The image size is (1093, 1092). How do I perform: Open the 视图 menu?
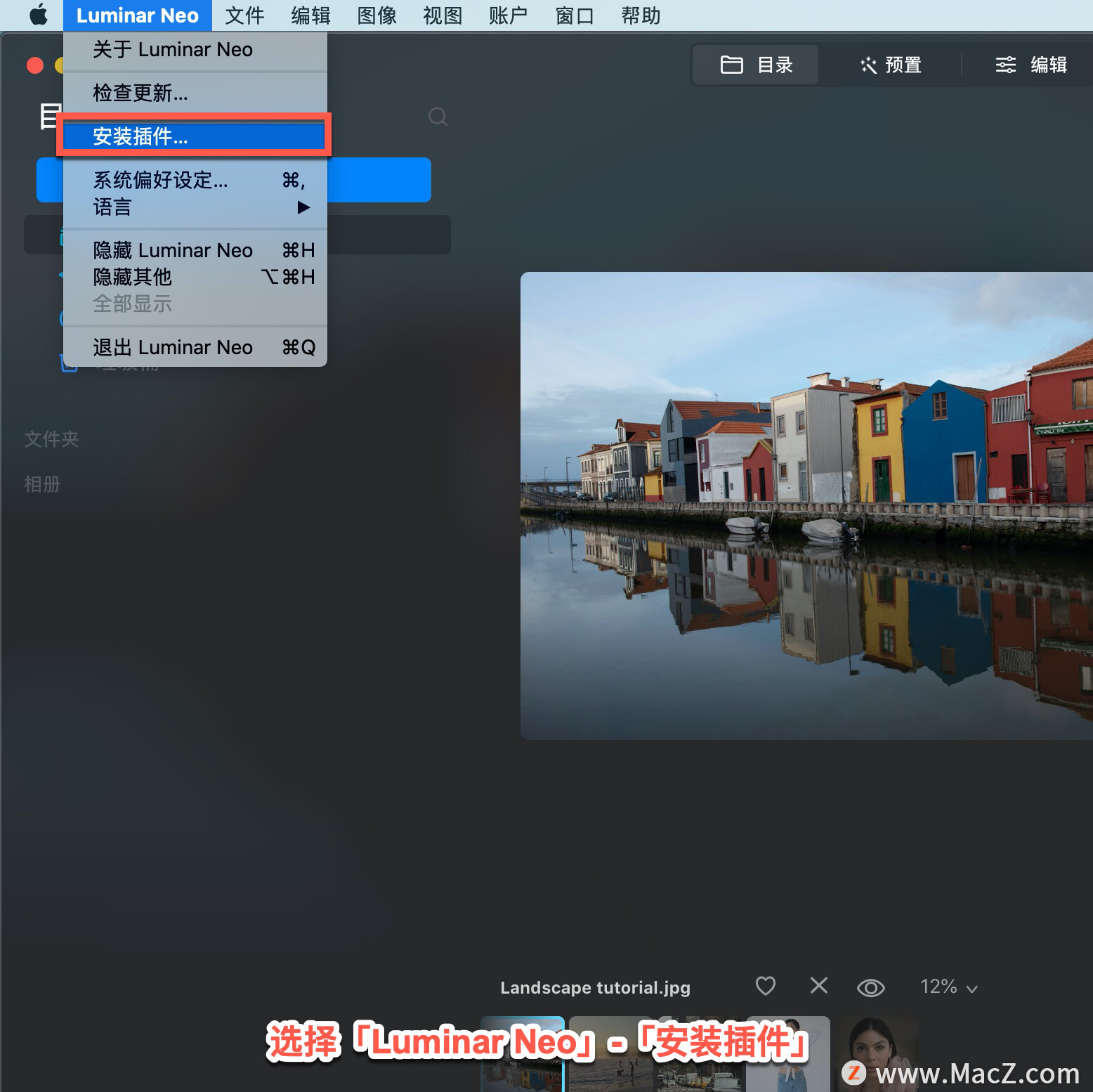[x=443, y=15]
